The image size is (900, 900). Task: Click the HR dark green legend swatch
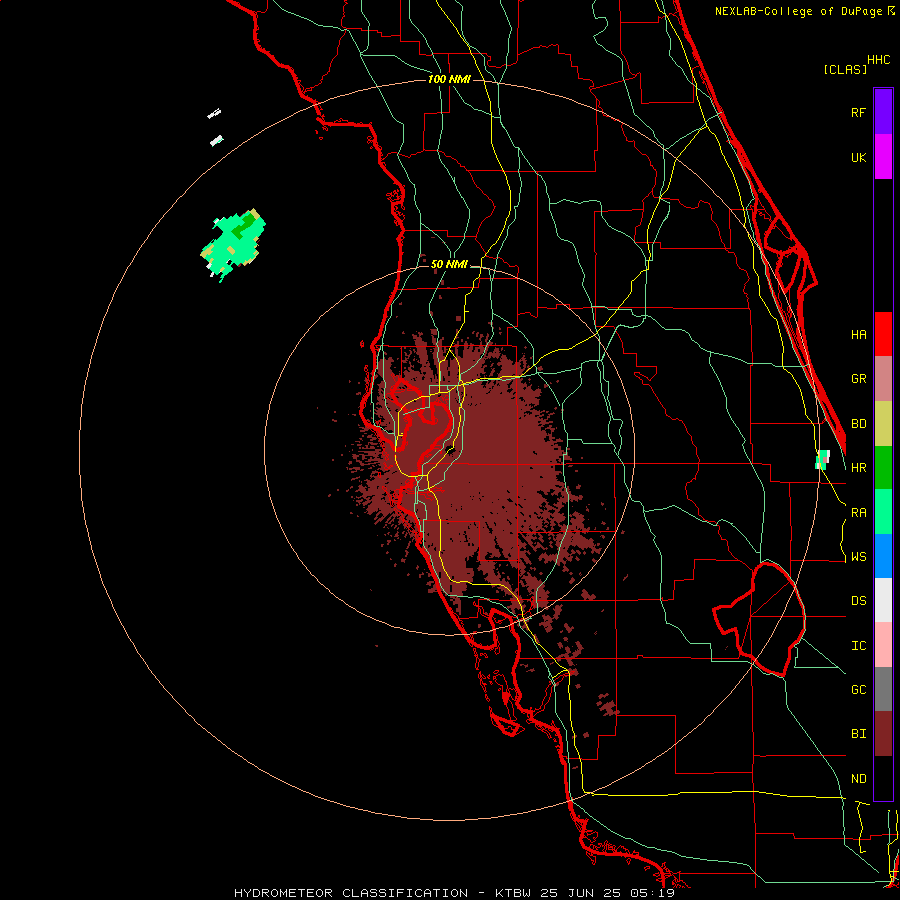(x=883, y=468)
